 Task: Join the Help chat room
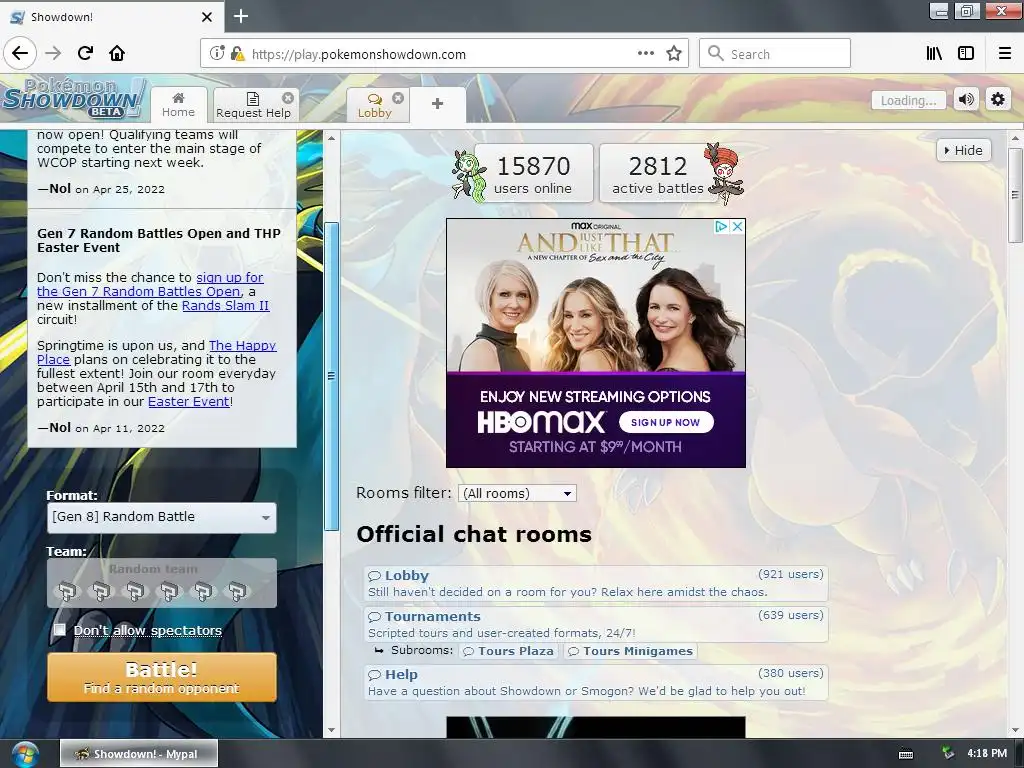[596, 682]
